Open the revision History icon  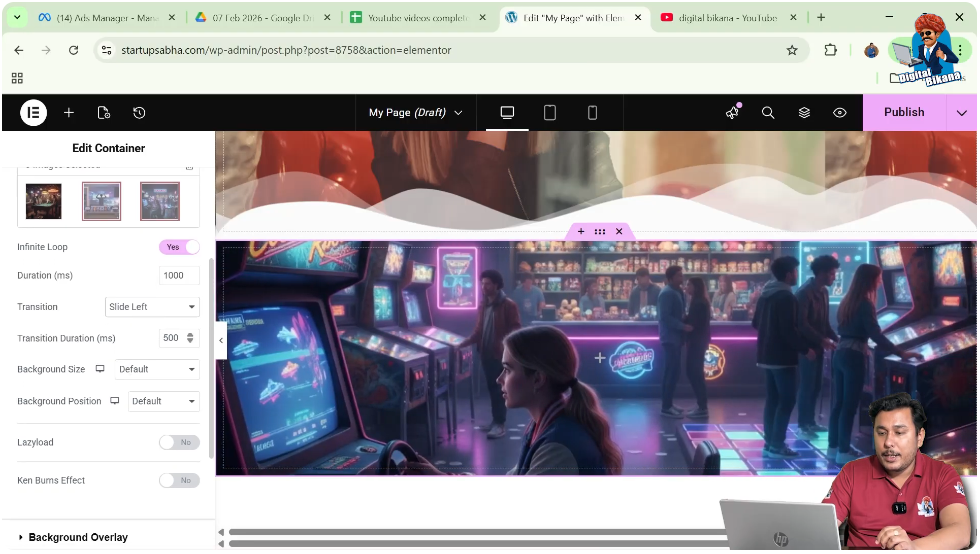(139, 113)
